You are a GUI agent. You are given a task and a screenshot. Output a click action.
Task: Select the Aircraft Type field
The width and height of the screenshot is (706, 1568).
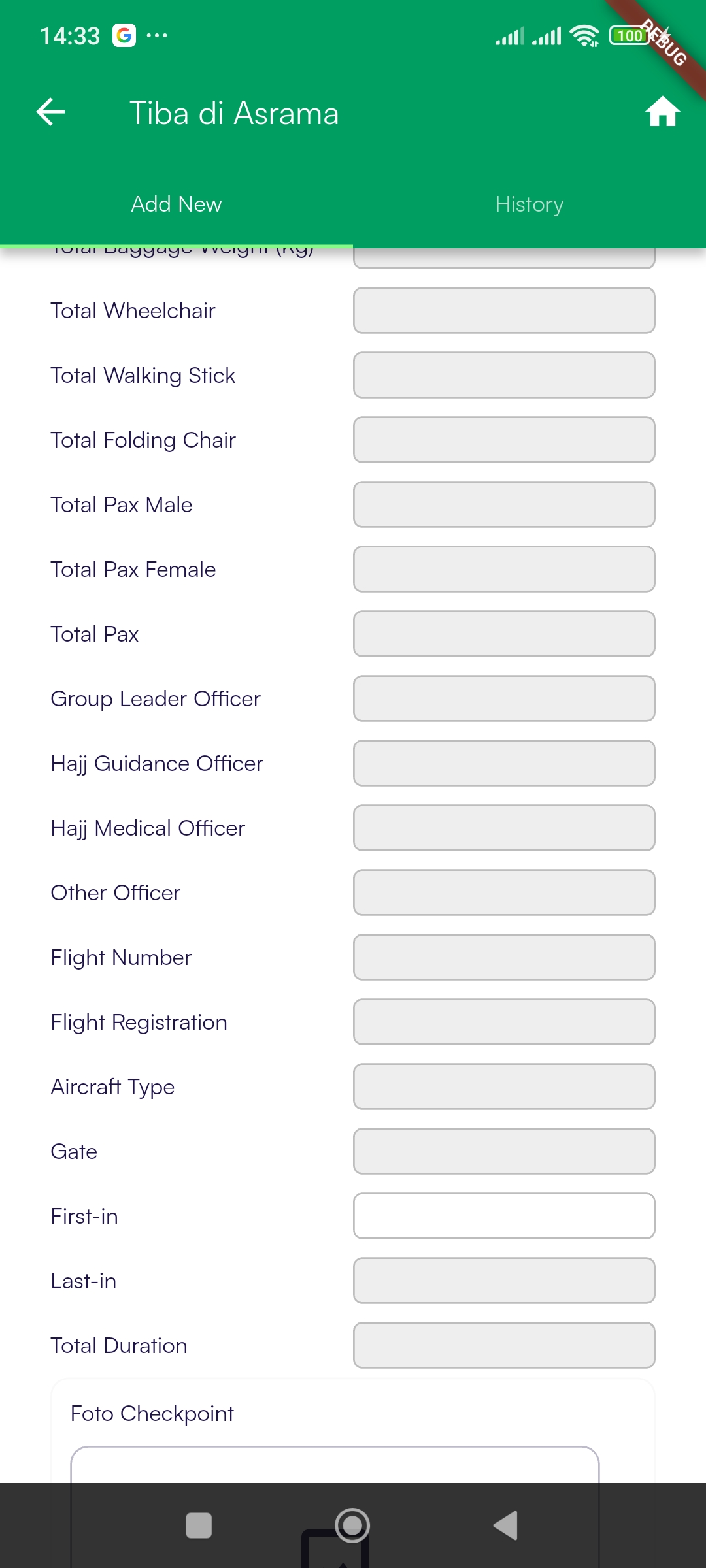(x=504, y=1086)
